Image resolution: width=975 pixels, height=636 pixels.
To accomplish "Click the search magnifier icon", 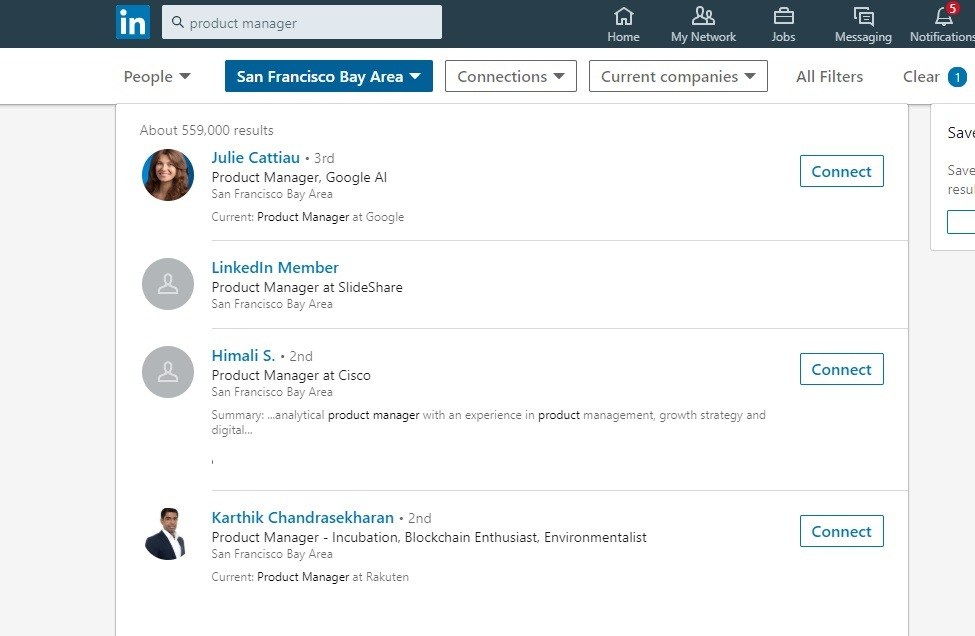I will click(177, 22).
